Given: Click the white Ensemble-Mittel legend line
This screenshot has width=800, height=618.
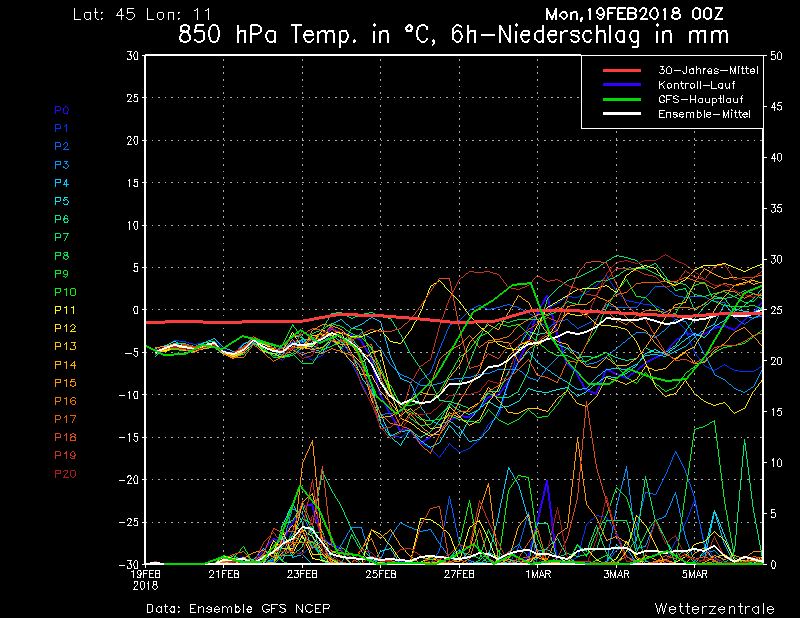Looking at the screenshot, I should coord(621,113).
